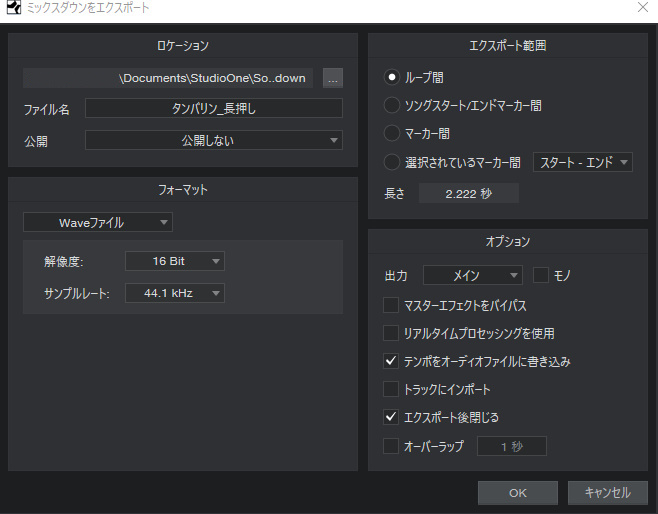
Task: Click the ミックスダウンをエクスポート title text
Action: point(88,8)
